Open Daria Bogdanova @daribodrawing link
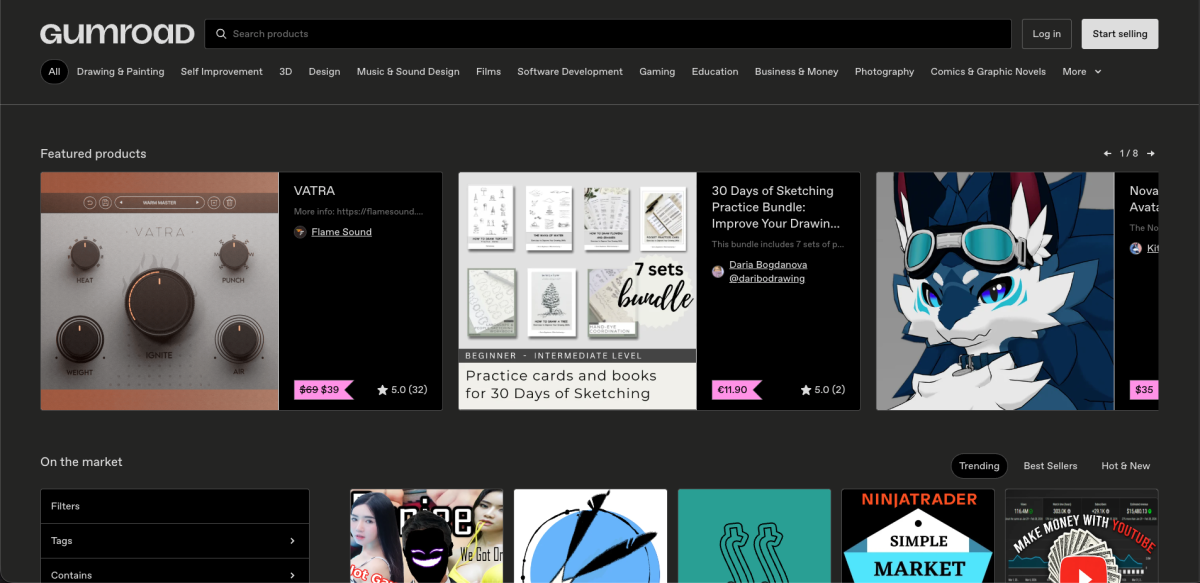The image size is (1200, 583). pos(768,272)
